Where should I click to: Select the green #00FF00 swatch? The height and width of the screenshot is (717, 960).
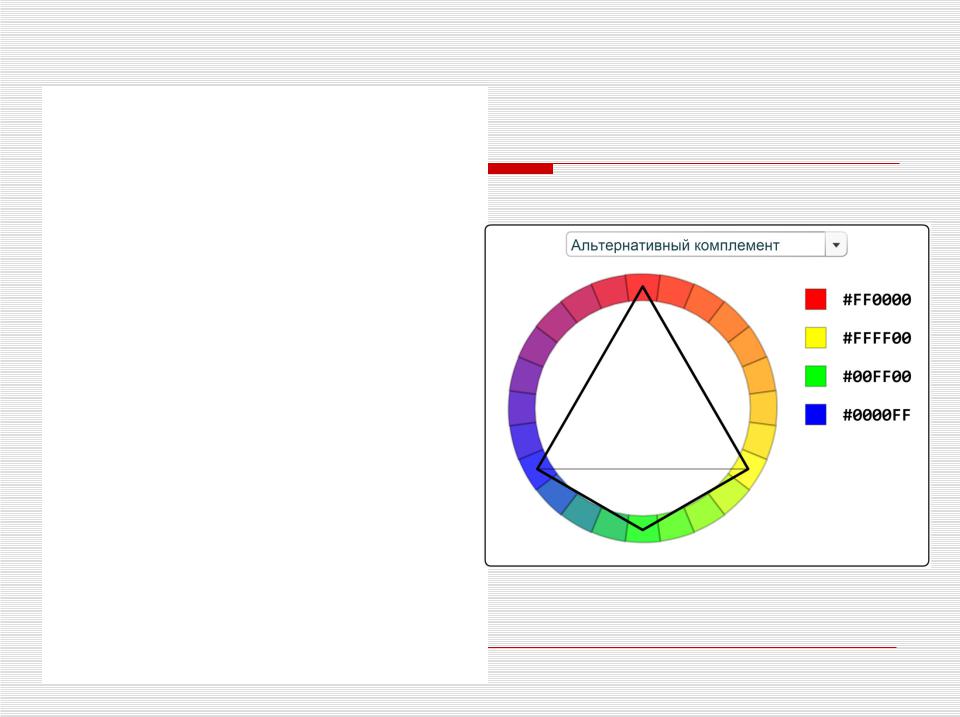click(816, 376)
